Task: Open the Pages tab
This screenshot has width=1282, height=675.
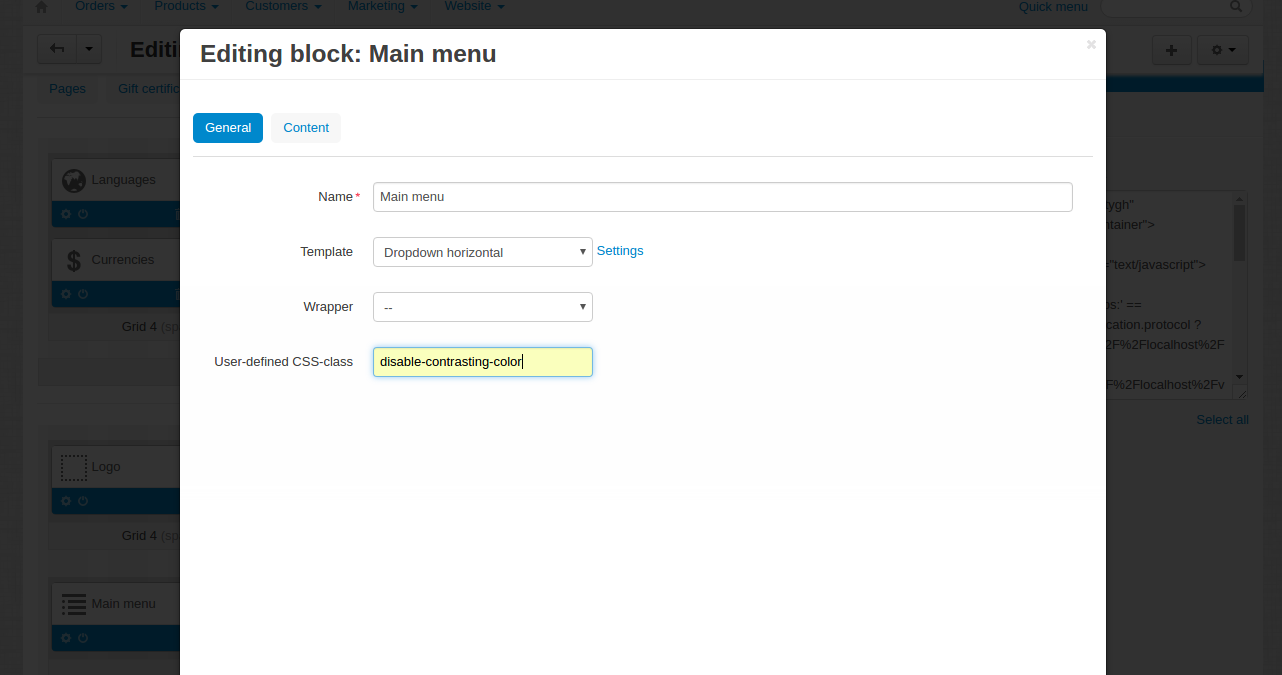Action: (x=68, y=88)
